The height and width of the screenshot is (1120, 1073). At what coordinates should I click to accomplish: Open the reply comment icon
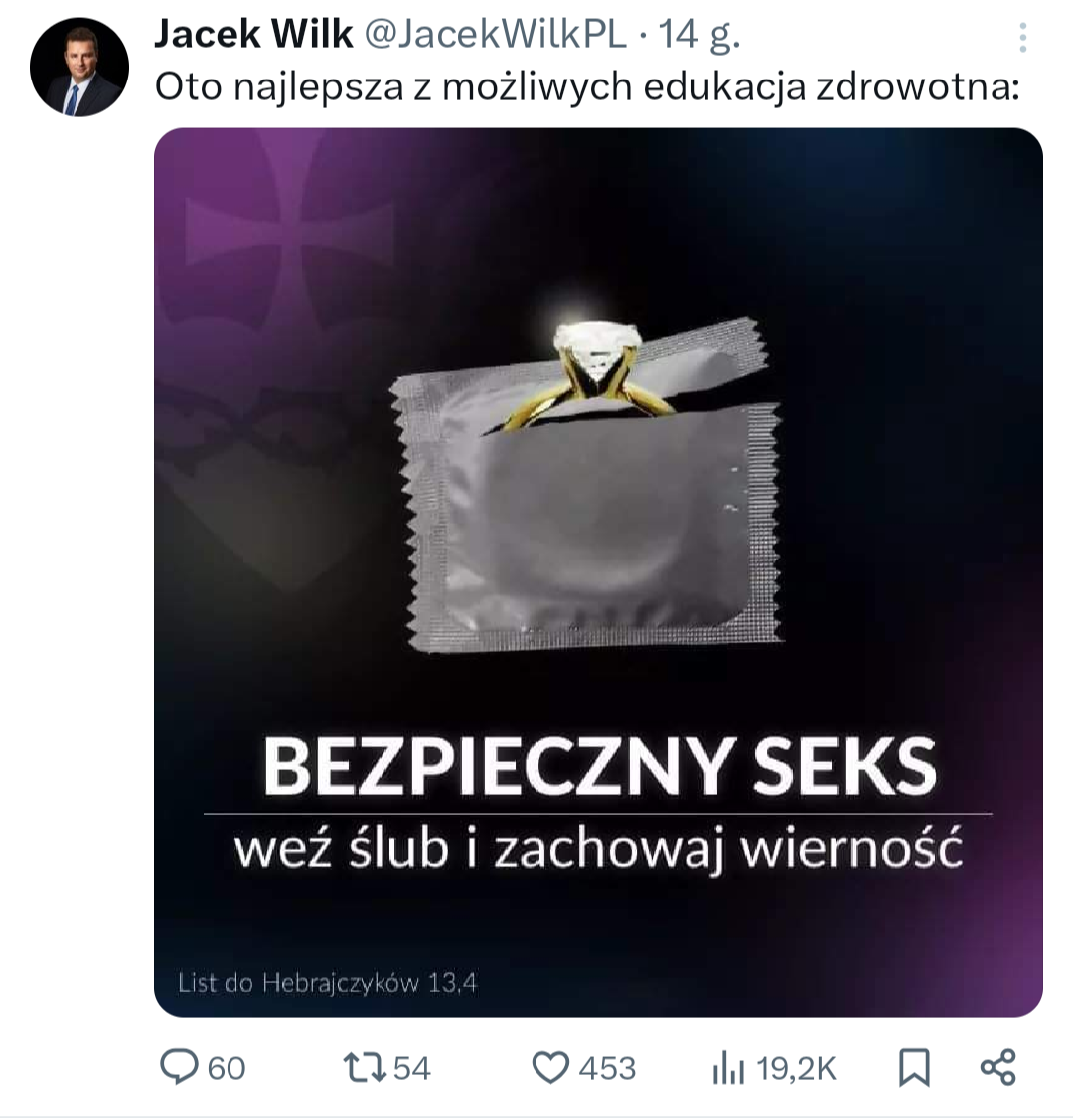pos(179,1068)
